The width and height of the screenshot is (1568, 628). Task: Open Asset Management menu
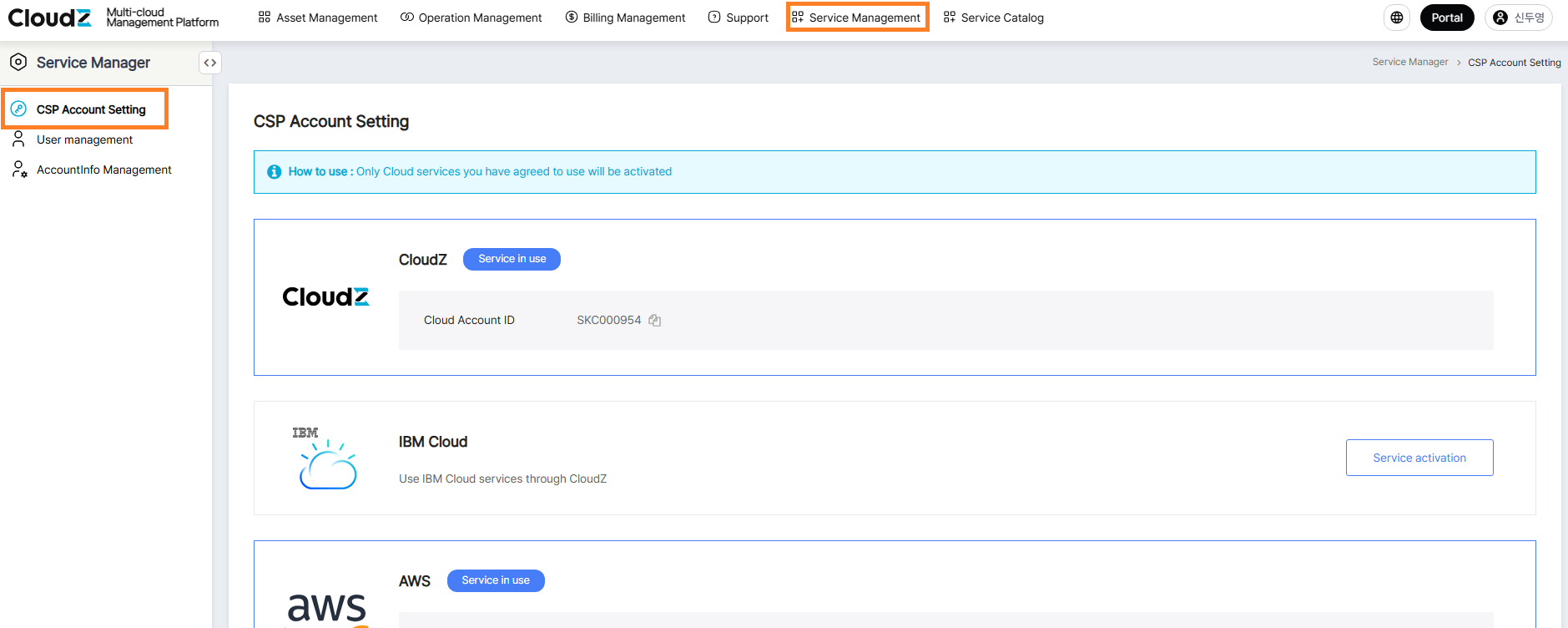click(x=318, y=18)
